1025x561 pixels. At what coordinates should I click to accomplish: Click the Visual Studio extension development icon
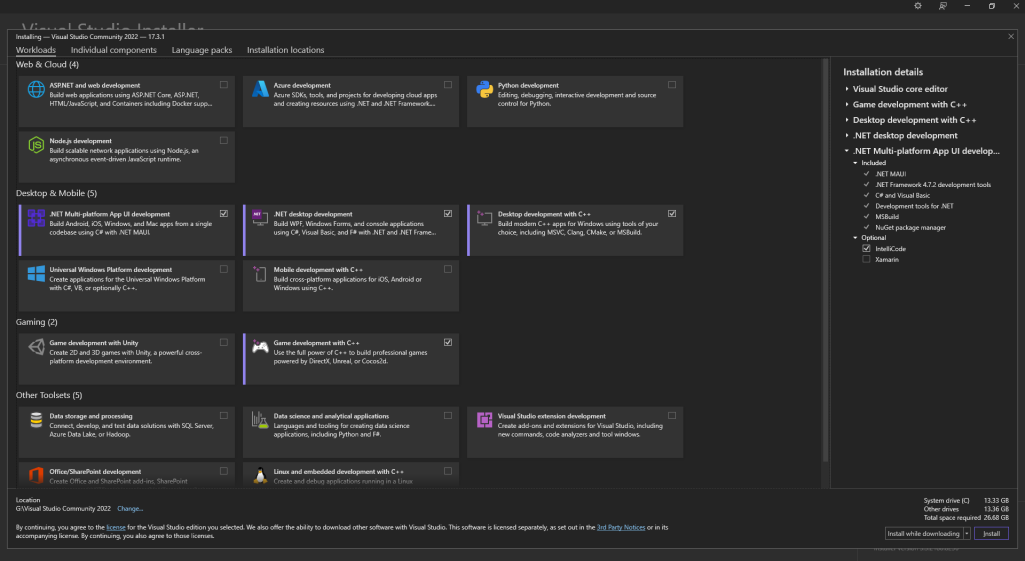point(484,420)
